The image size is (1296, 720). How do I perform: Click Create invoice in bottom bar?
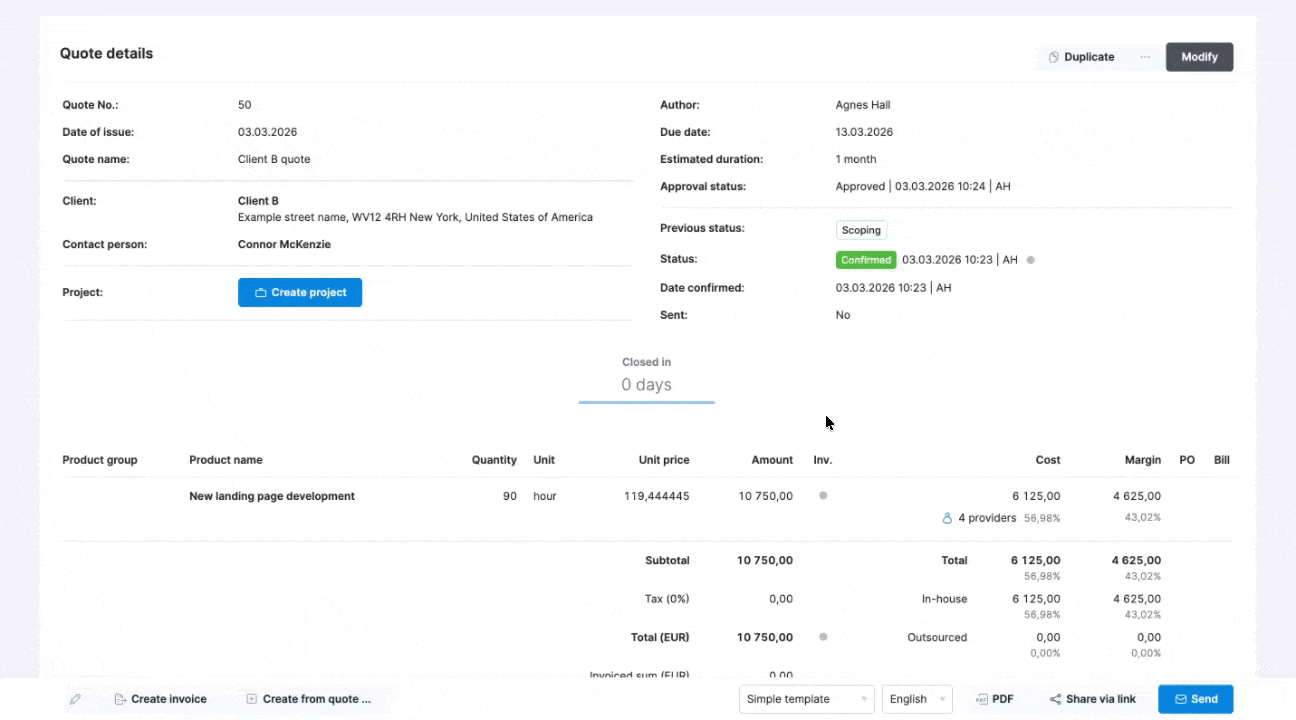160,699
